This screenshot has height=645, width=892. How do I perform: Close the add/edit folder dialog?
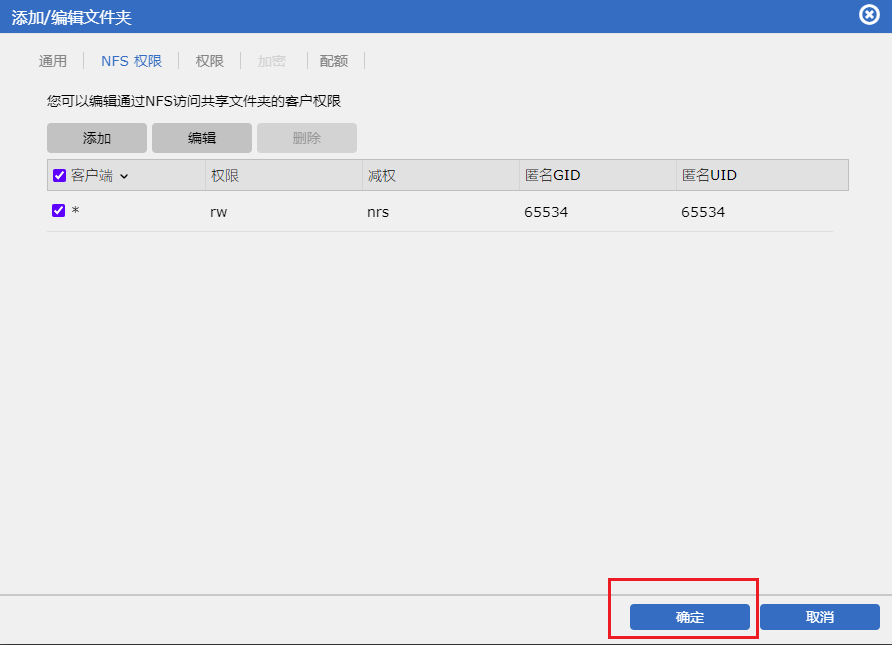click(869, 15)
